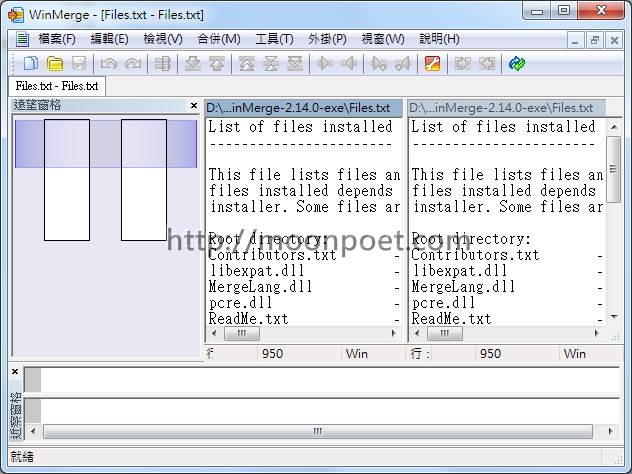Click the document icon left of 檔案(F) menu

[22, 39]
